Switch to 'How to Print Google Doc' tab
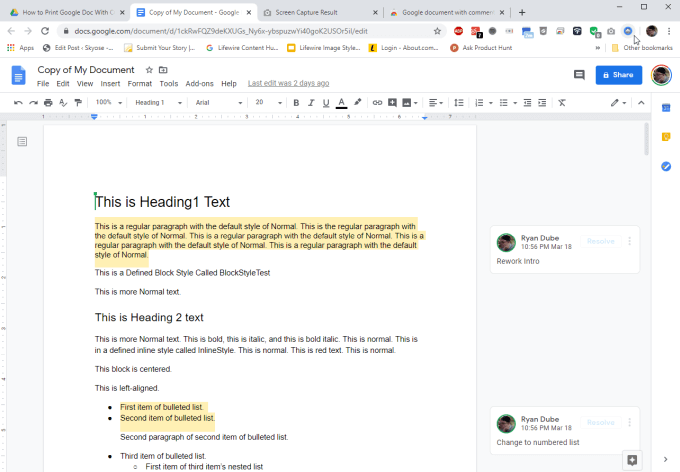 coord(67,13)
